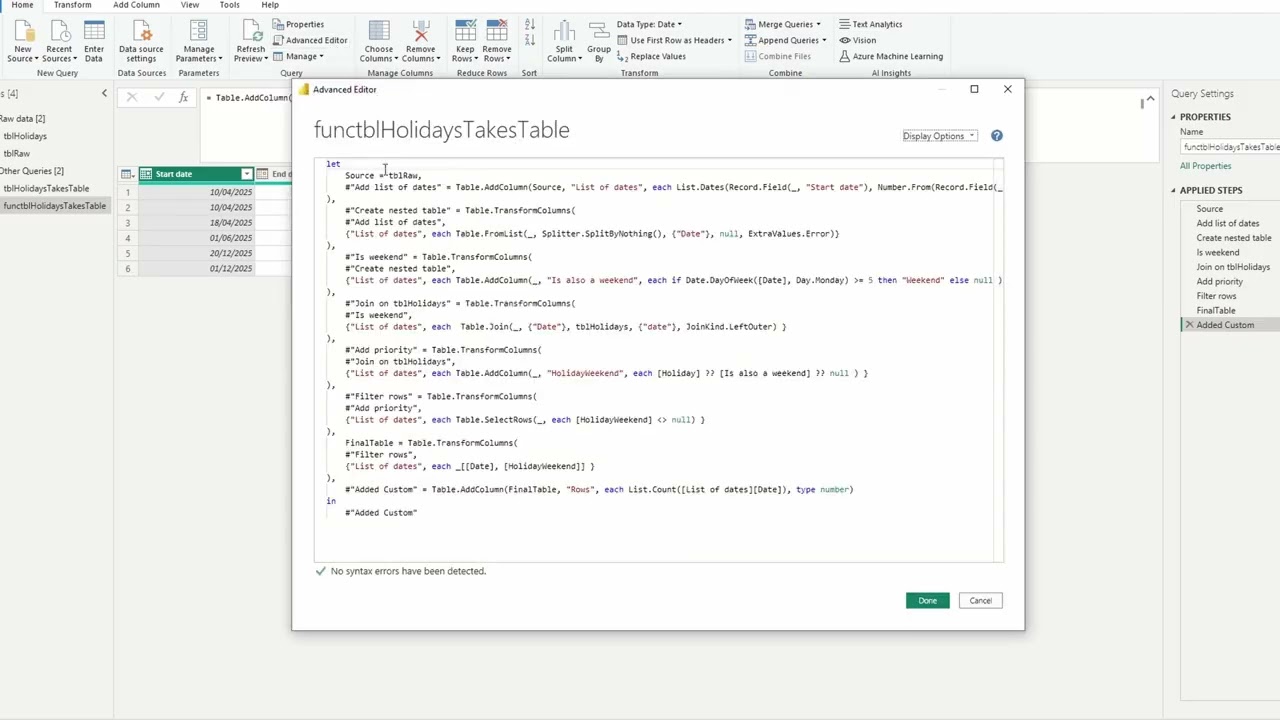Switch to the Transform ribbon tab
This screenshot has height=720, width=1280.
(x=72, y=5)
